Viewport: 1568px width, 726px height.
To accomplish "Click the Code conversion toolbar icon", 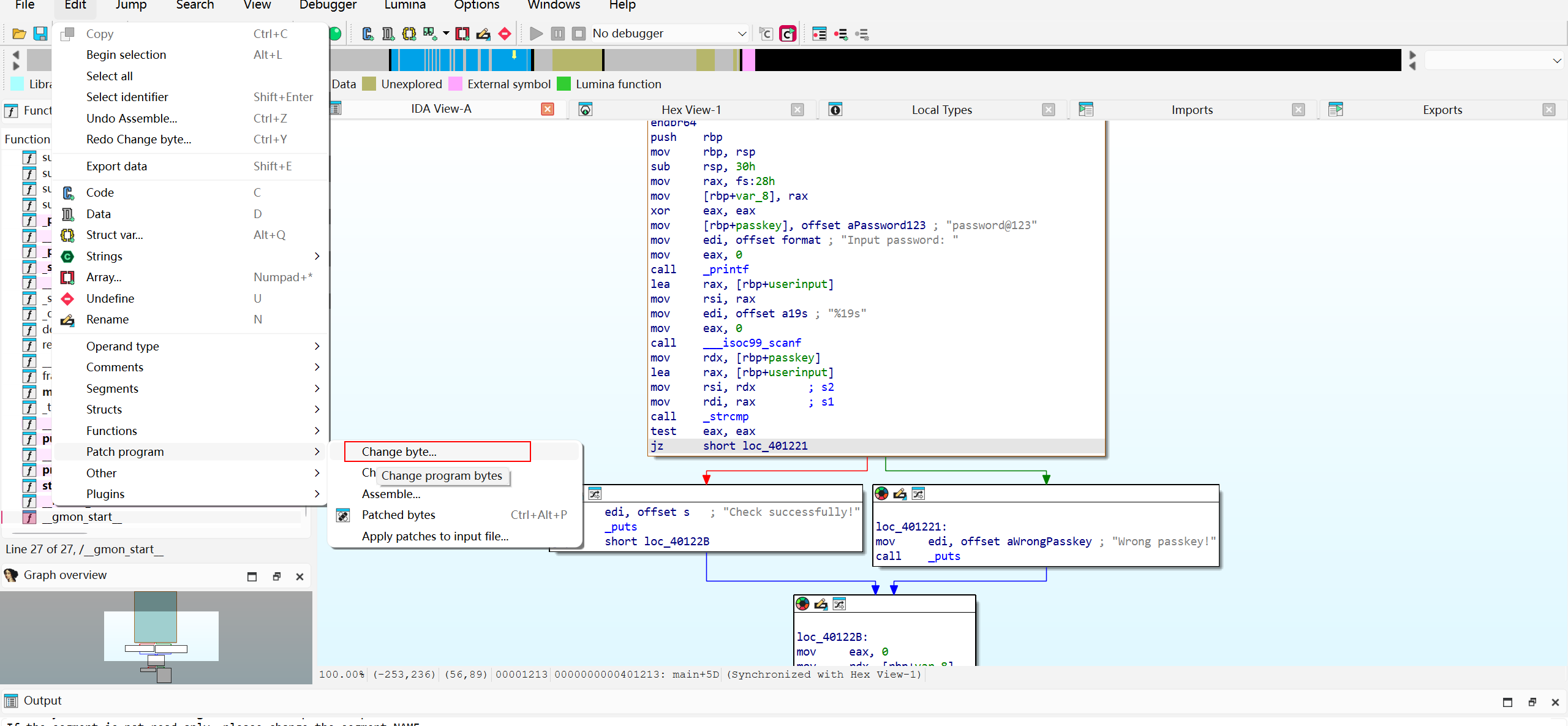I will click(x=367, y=34).
